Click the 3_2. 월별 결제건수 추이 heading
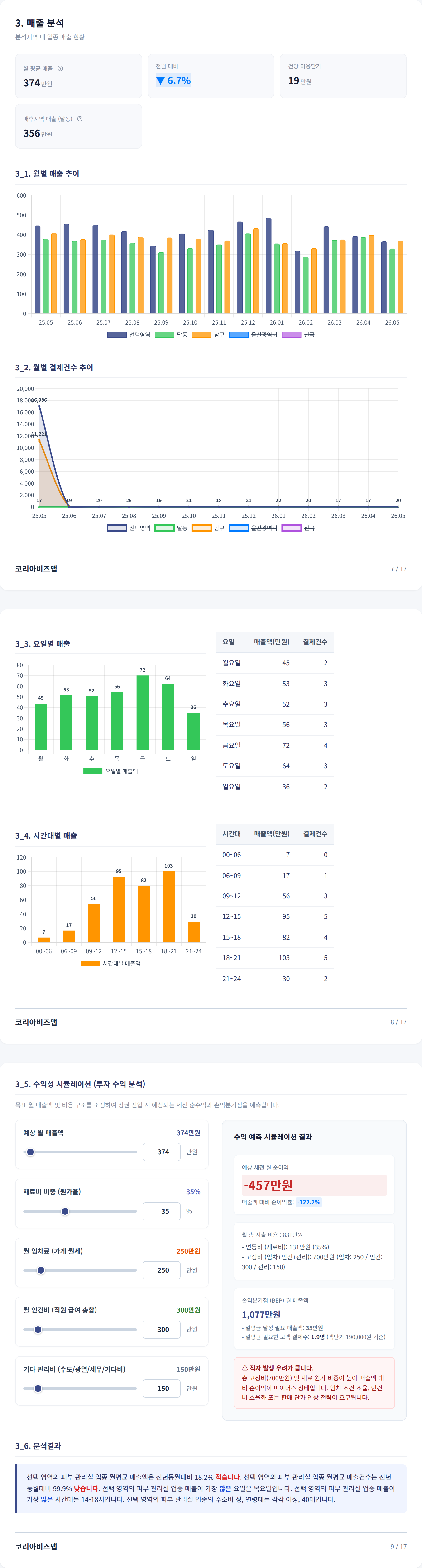422x1568 pixels. tap(54, 367)
